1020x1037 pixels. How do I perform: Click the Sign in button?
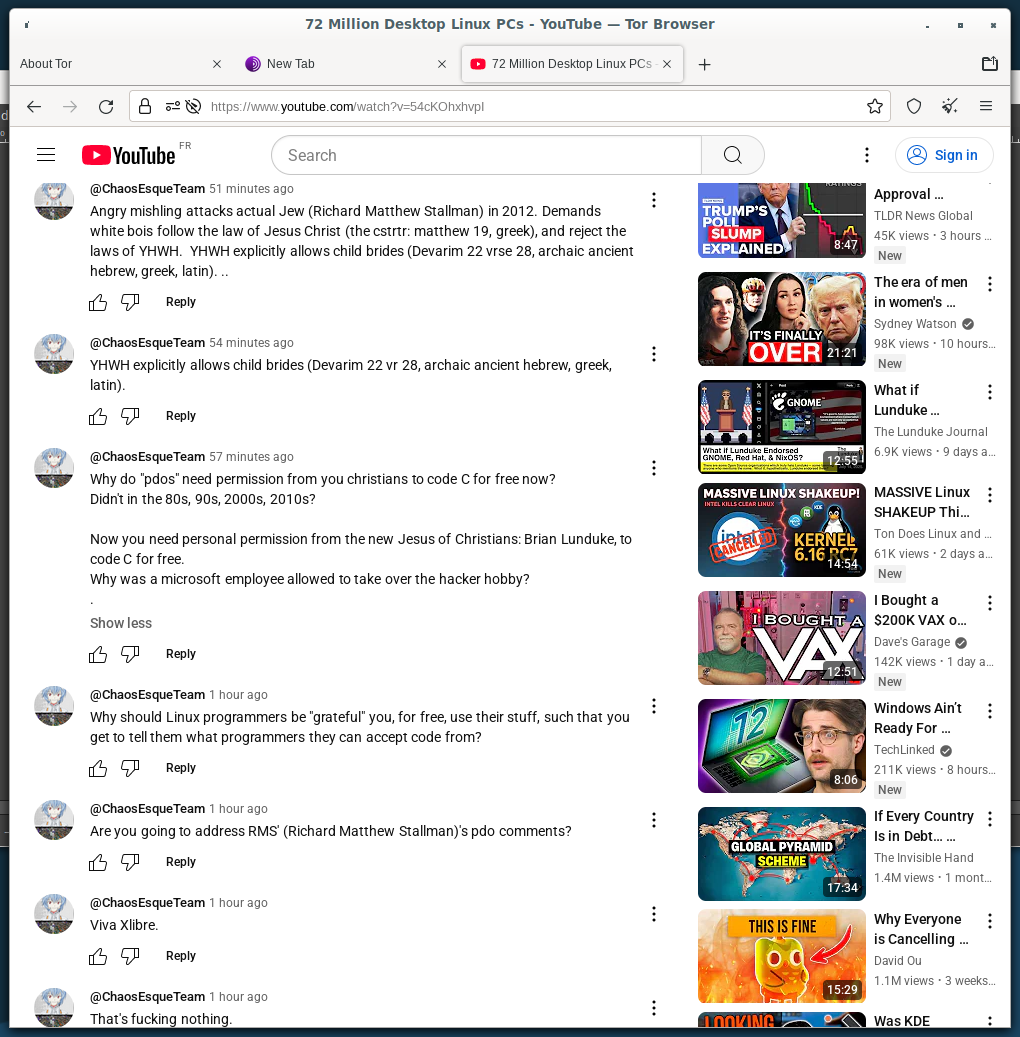[944, 155]
